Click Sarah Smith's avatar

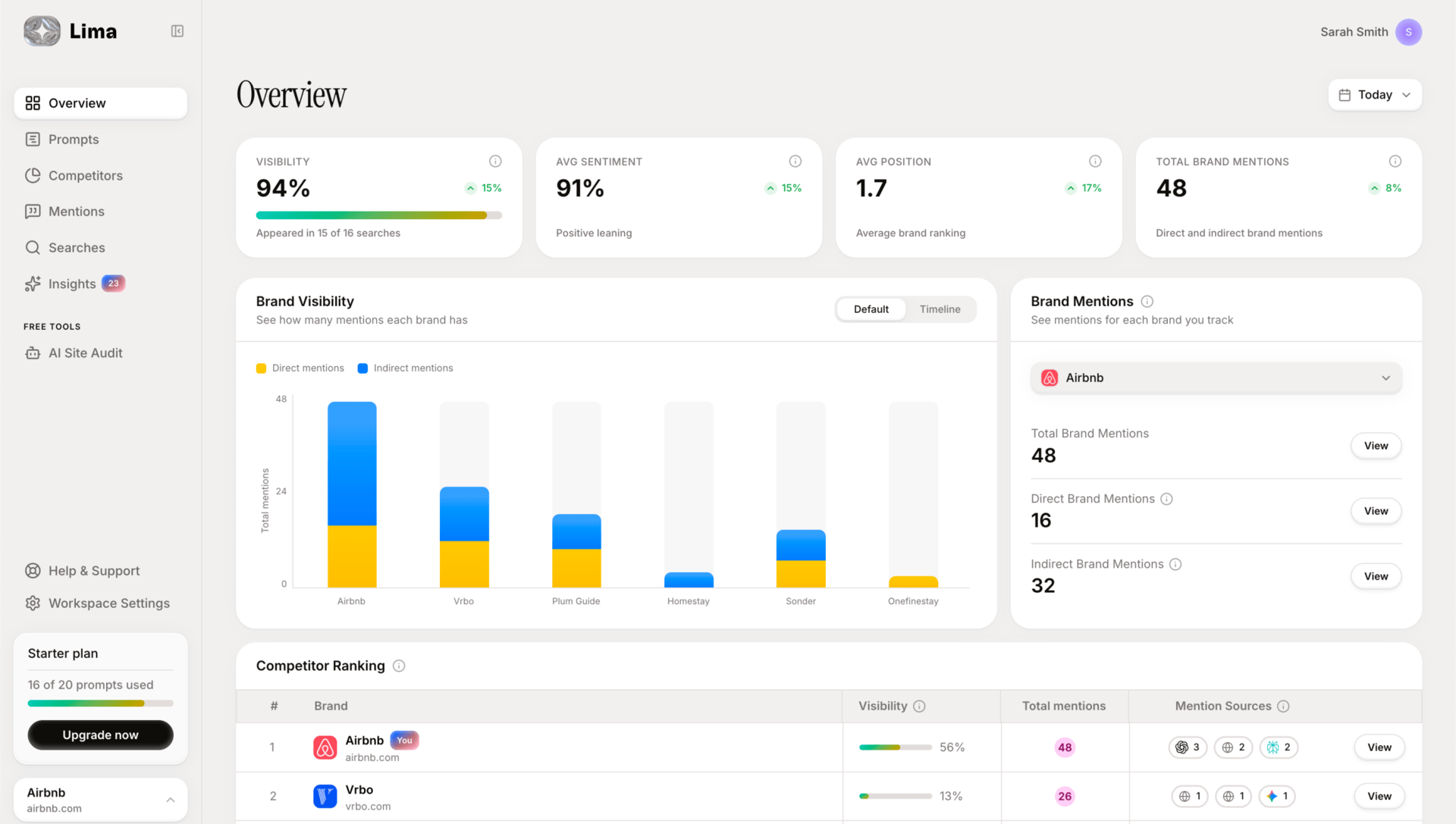(1408, 32)
